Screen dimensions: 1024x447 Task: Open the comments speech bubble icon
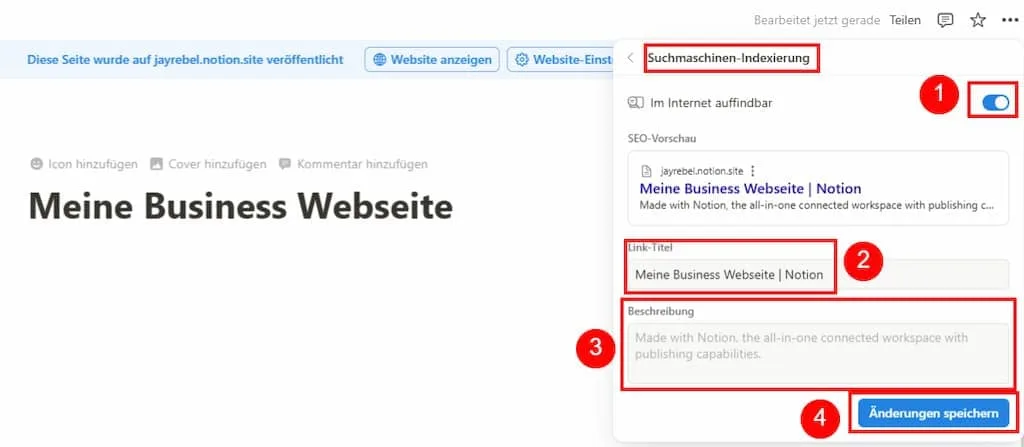[945, 20]
